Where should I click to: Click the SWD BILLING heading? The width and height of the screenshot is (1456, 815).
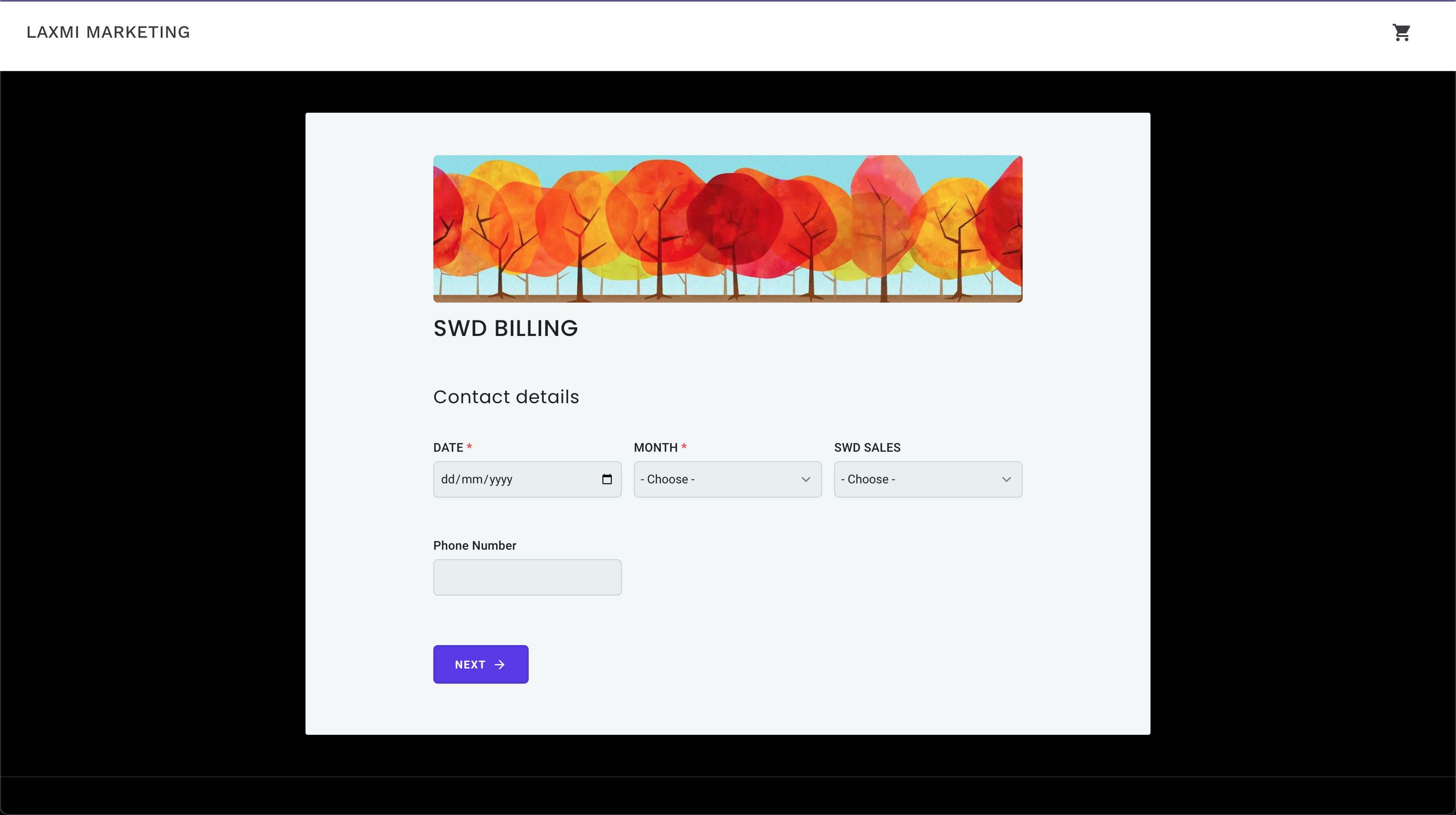505,328
